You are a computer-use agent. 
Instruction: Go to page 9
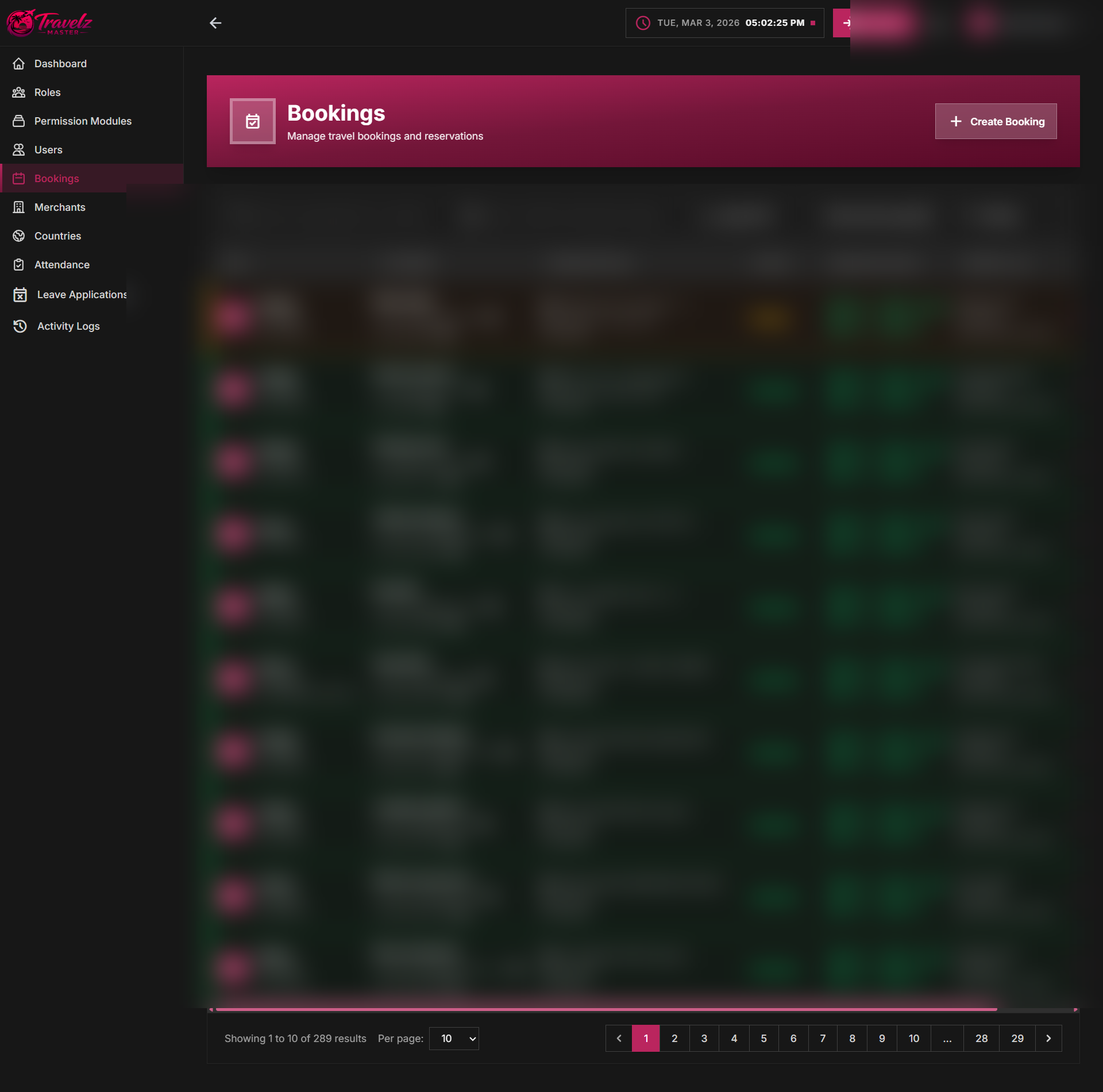point(882,1039)
